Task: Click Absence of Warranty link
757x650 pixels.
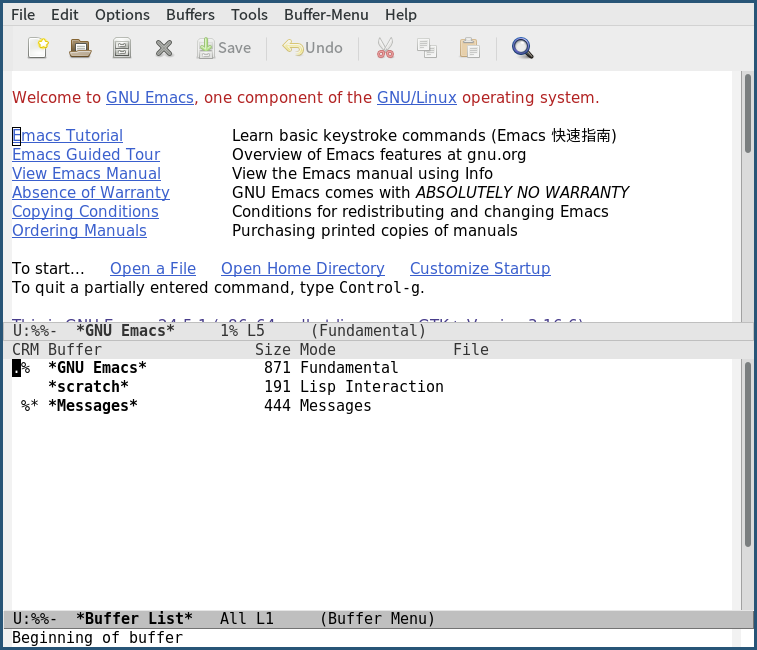Action: pos(91,193)
